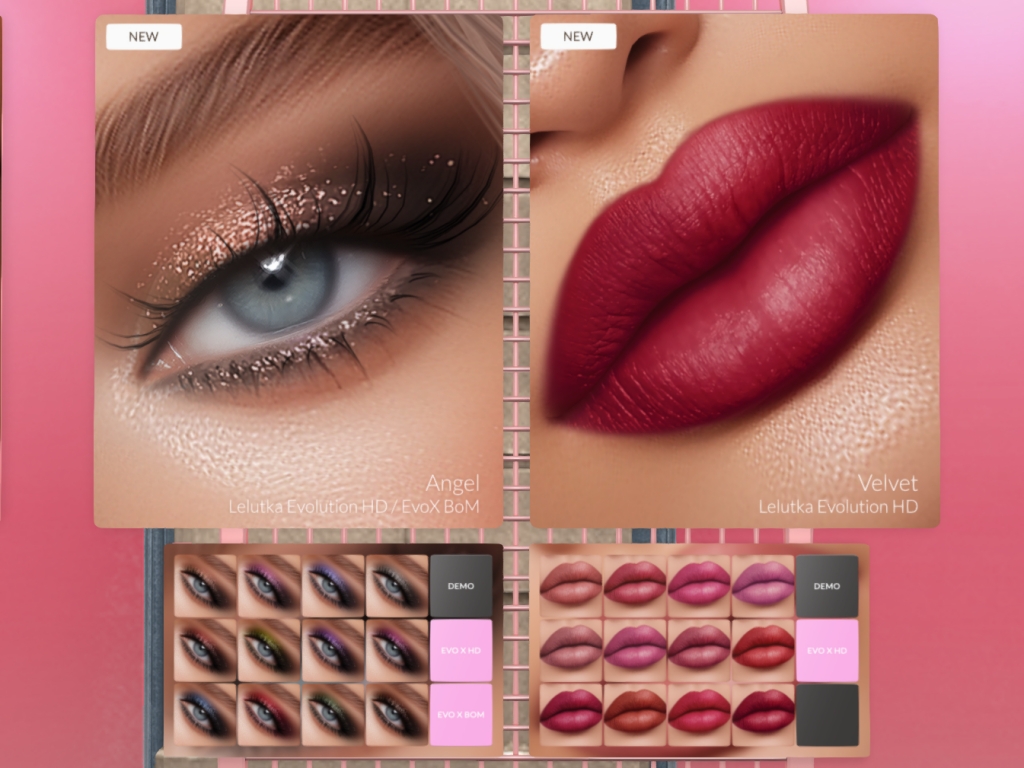Open the Velvet lipstick product poster

pos(734,270)
